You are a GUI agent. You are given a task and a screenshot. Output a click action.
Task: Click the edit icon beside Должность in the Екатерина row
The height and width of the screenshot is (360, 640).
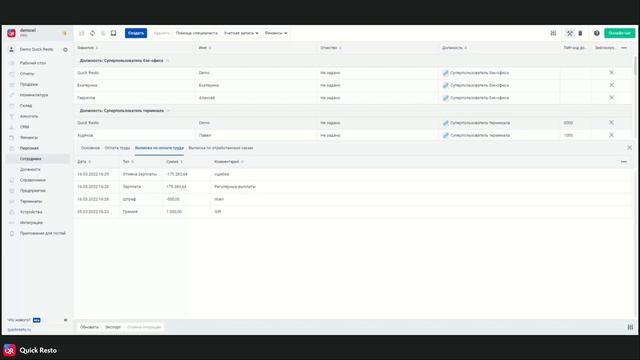click(x=446, y=85)
